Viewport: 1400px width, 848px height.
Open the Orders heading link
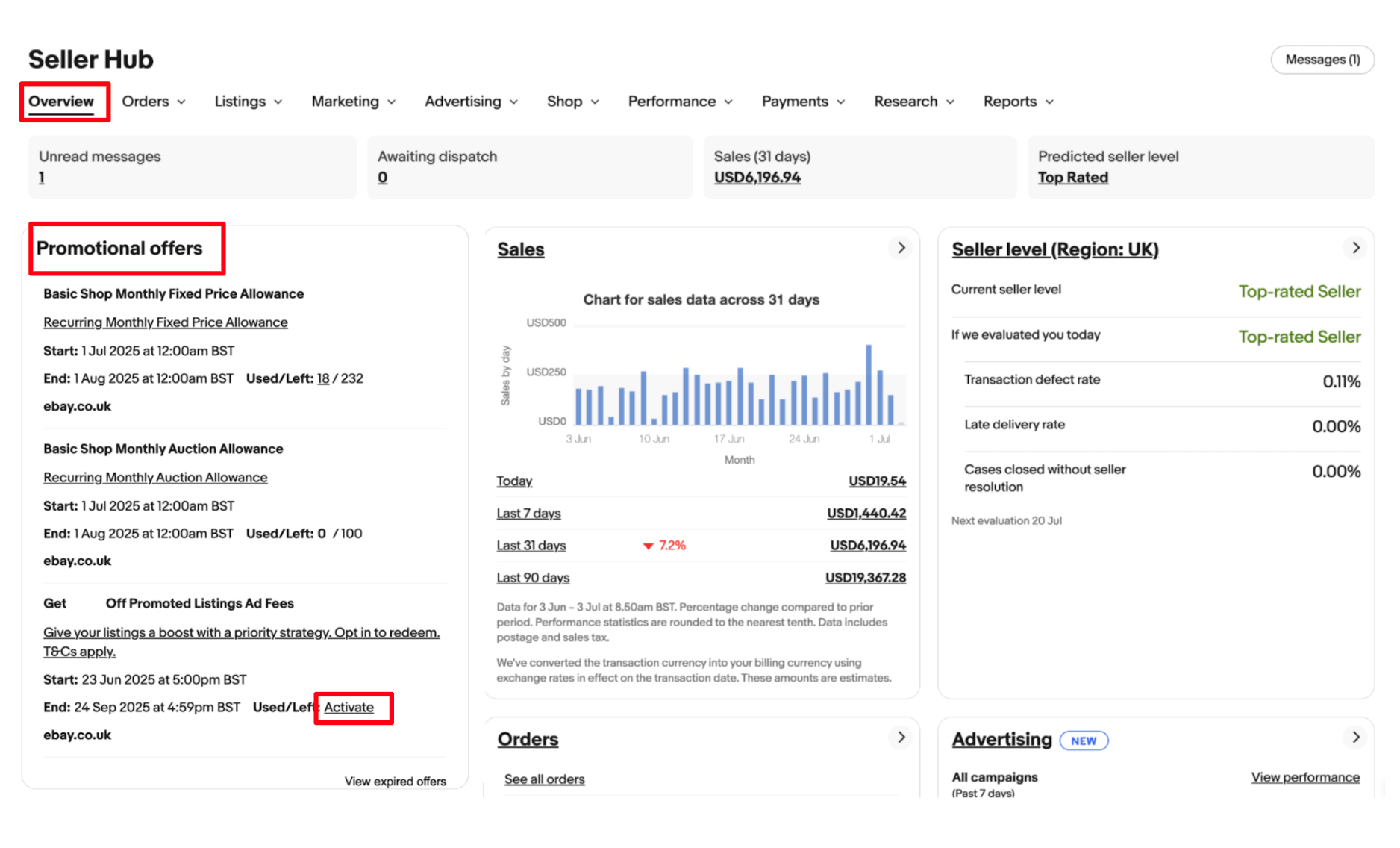pyautogui.click(x=528, y=739)
